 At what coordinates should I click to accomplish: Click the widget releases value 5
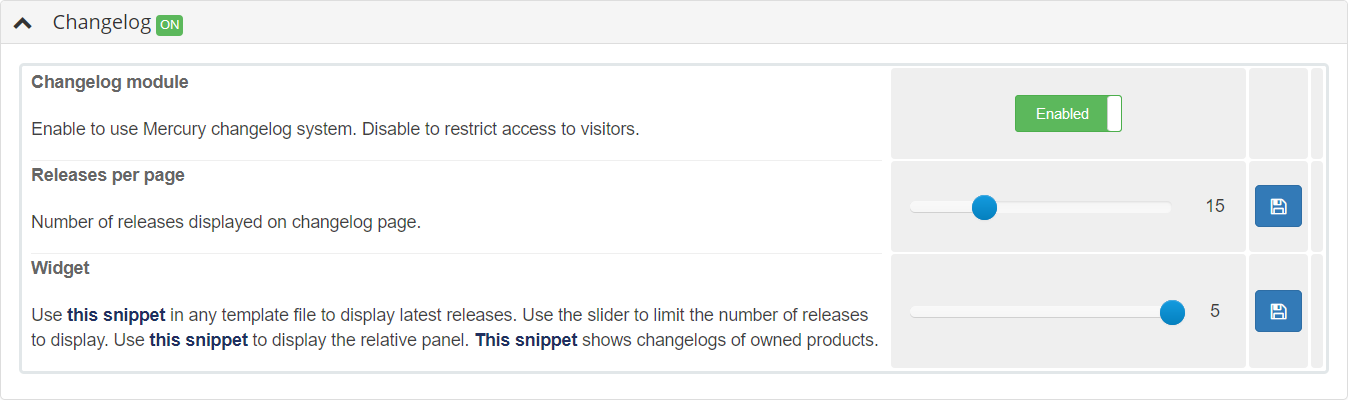pyautogui.click(x=1215, y=311)
